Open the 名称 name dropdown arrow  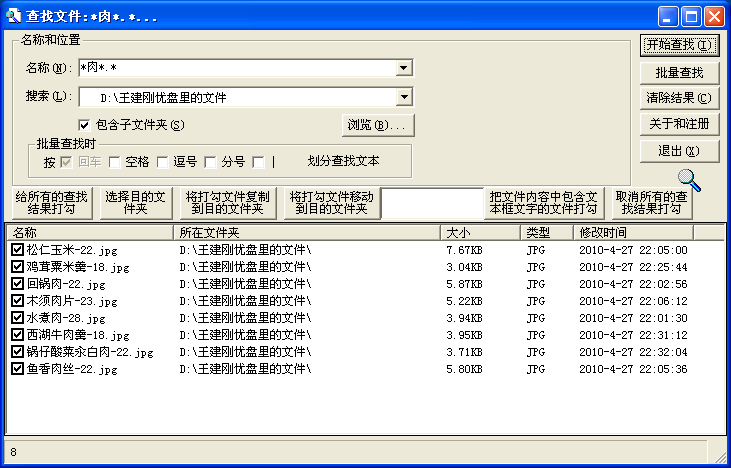pyautogui.click(x=404, y=68)
